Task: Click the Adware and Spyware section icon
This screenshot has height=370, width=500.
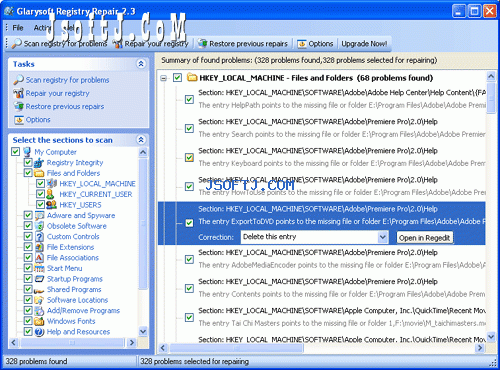Action: click(x=39, y=215)
